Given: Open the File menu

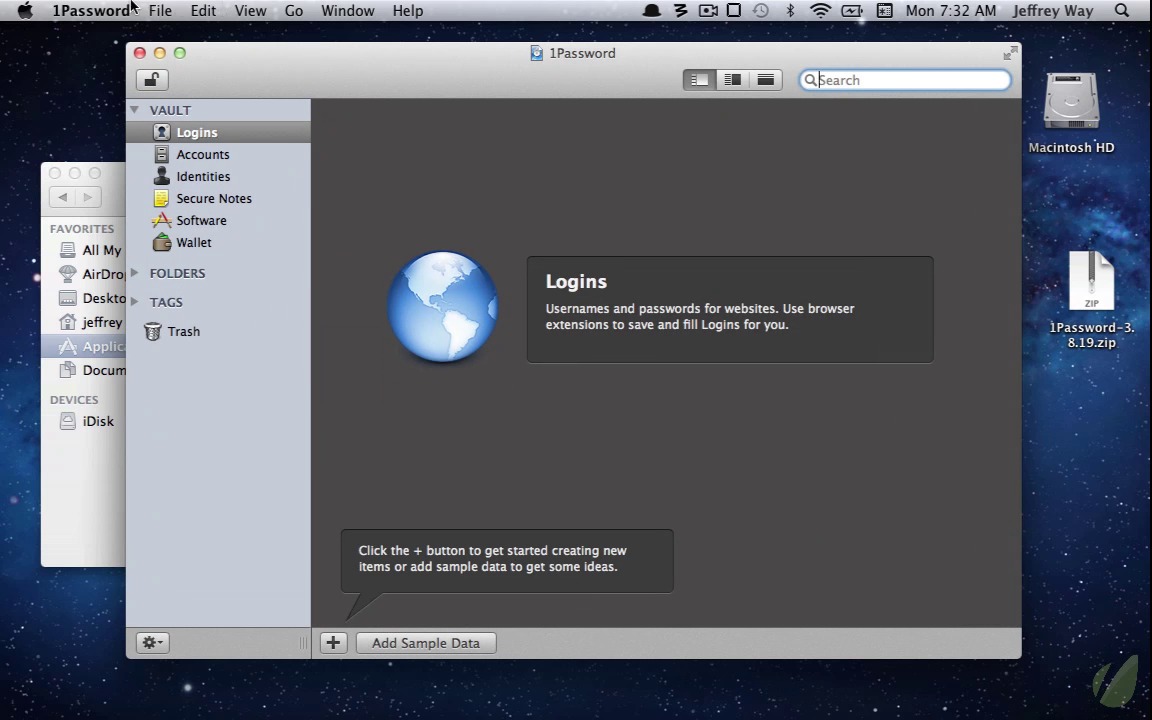Looking at the screenshot, I should point(159,10).
